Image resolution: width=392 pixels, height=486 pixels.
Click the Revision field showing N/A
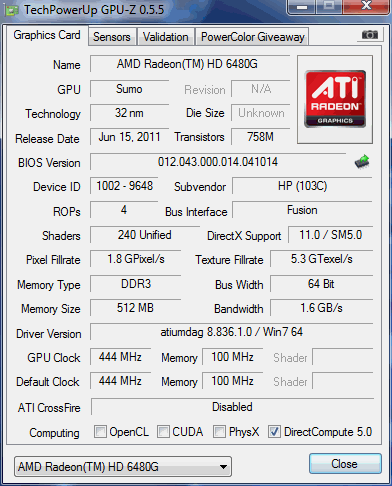tap(261, 89)
